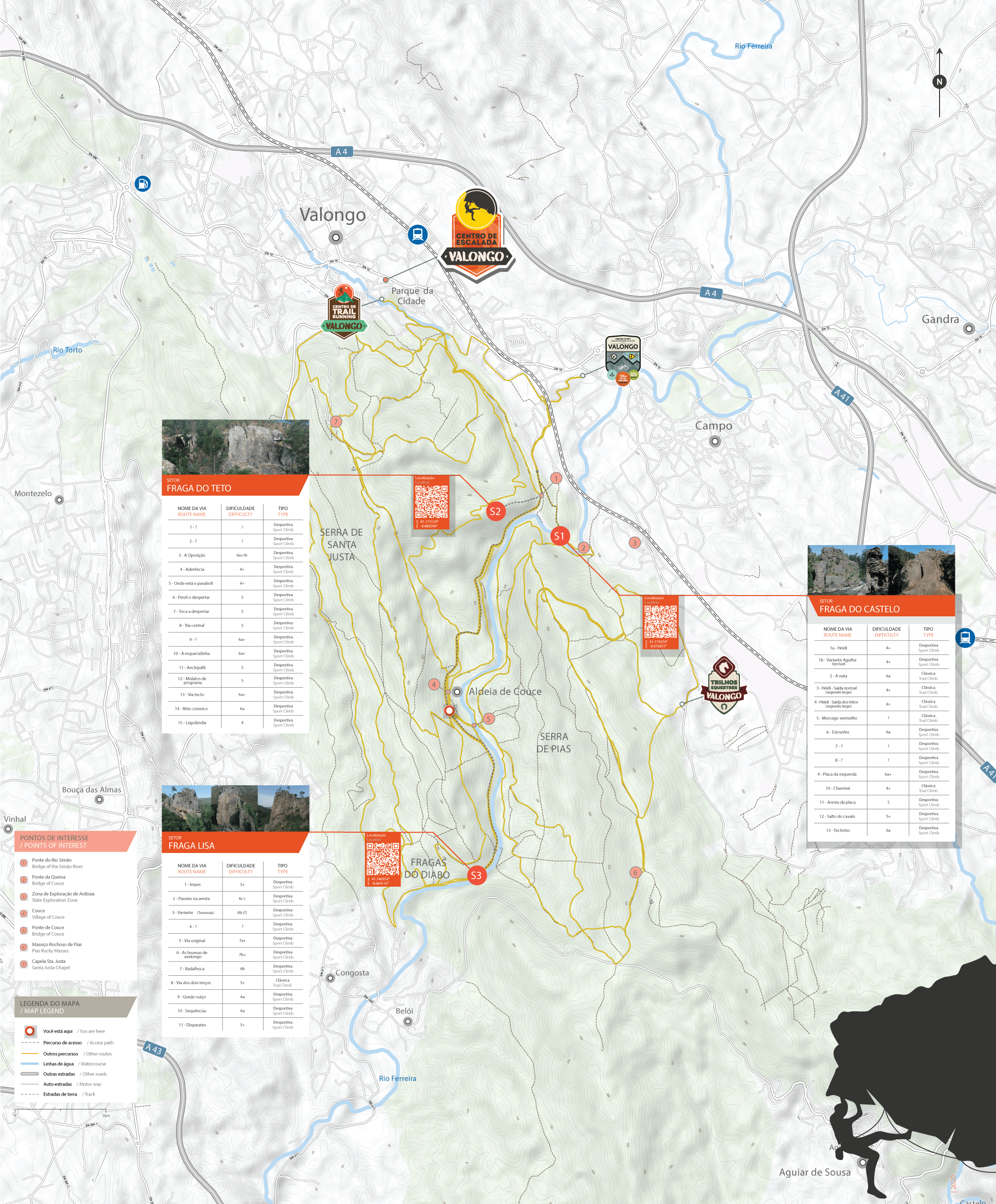Click the Rio Torto river label

pyautogui.click(x=68, y=350)
